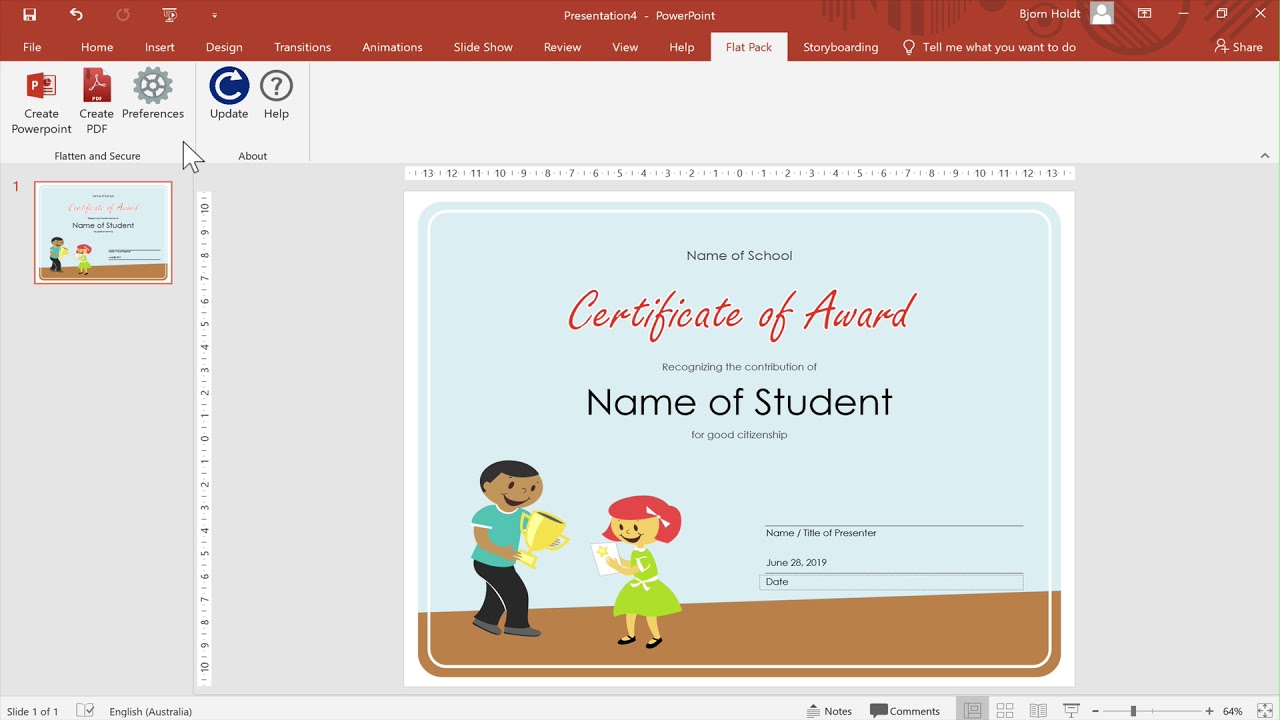Zoom in using plus button
Image resolution: width=1280 pixels, height=720 pixels.
1209,711
